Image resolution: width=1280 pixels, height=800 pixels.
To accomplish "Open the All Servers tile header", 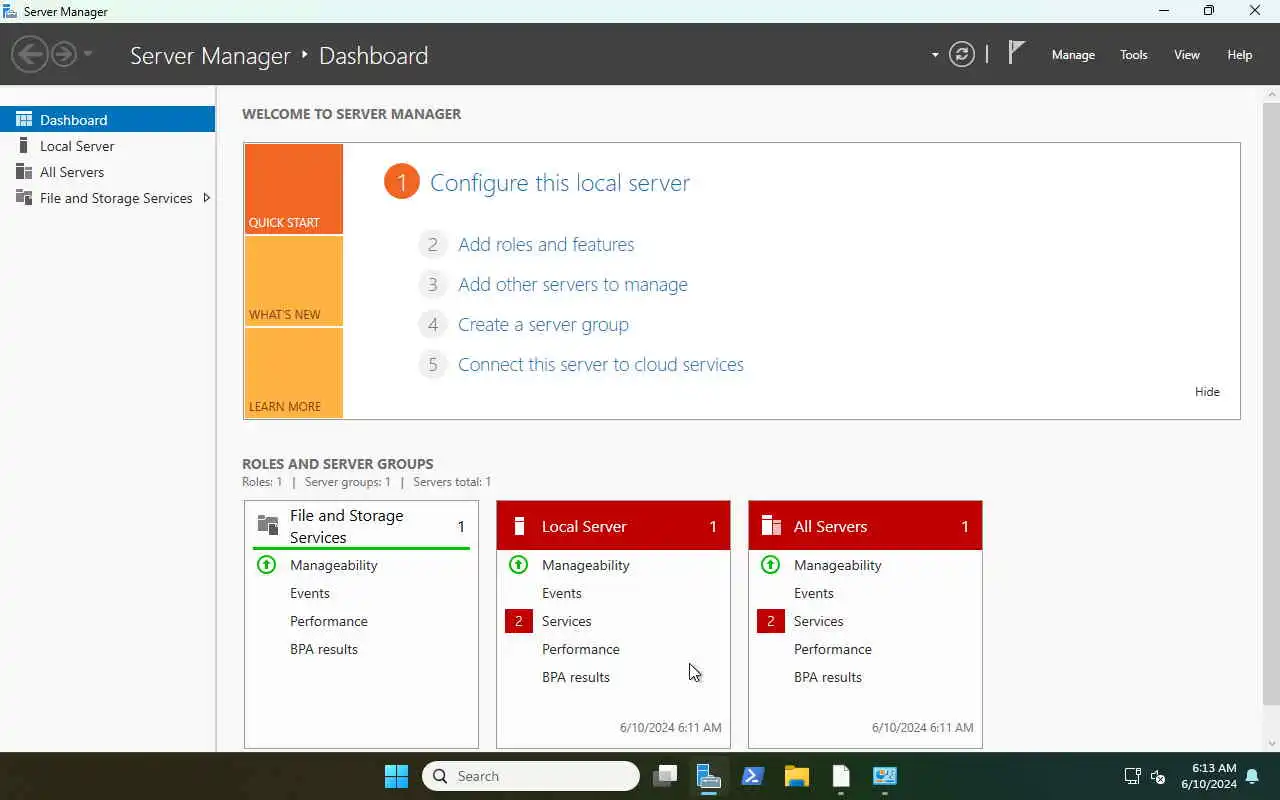I will pos(865,526).
